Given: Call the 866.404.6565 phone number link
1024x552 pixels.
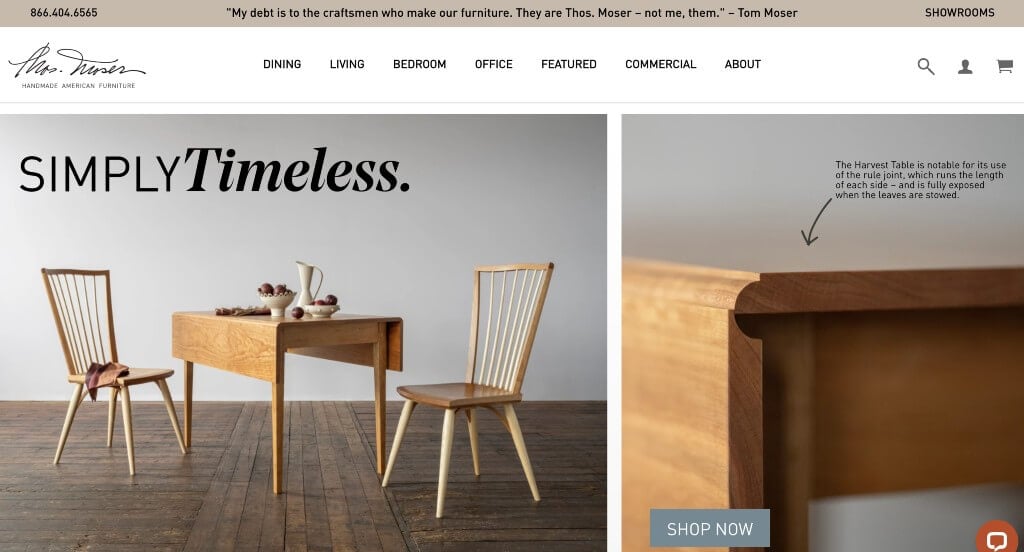Looking at the screenshot, I should coord(64,12).
